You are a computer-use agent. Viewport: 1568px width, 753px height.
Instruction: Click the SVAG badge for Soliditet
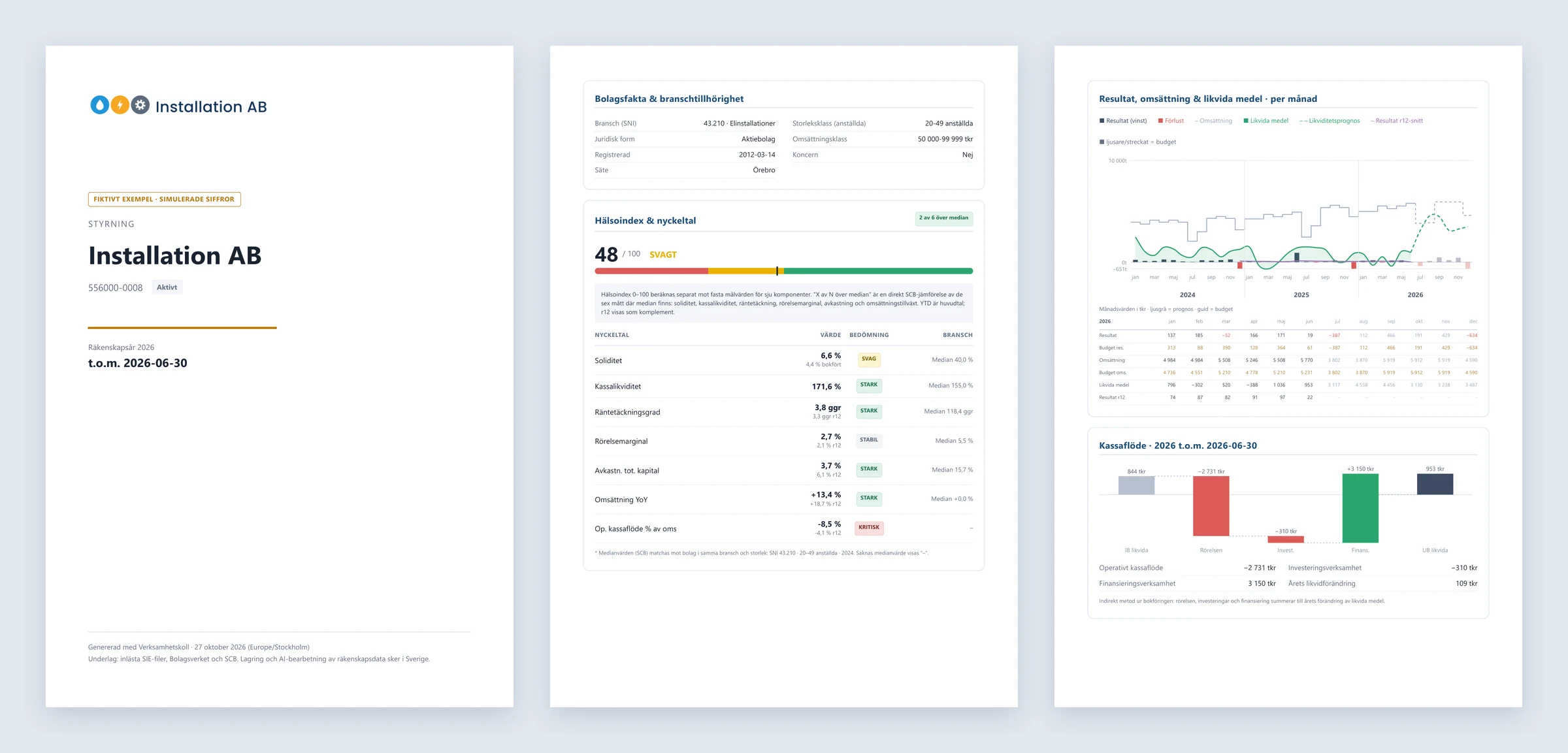point(869,359)
